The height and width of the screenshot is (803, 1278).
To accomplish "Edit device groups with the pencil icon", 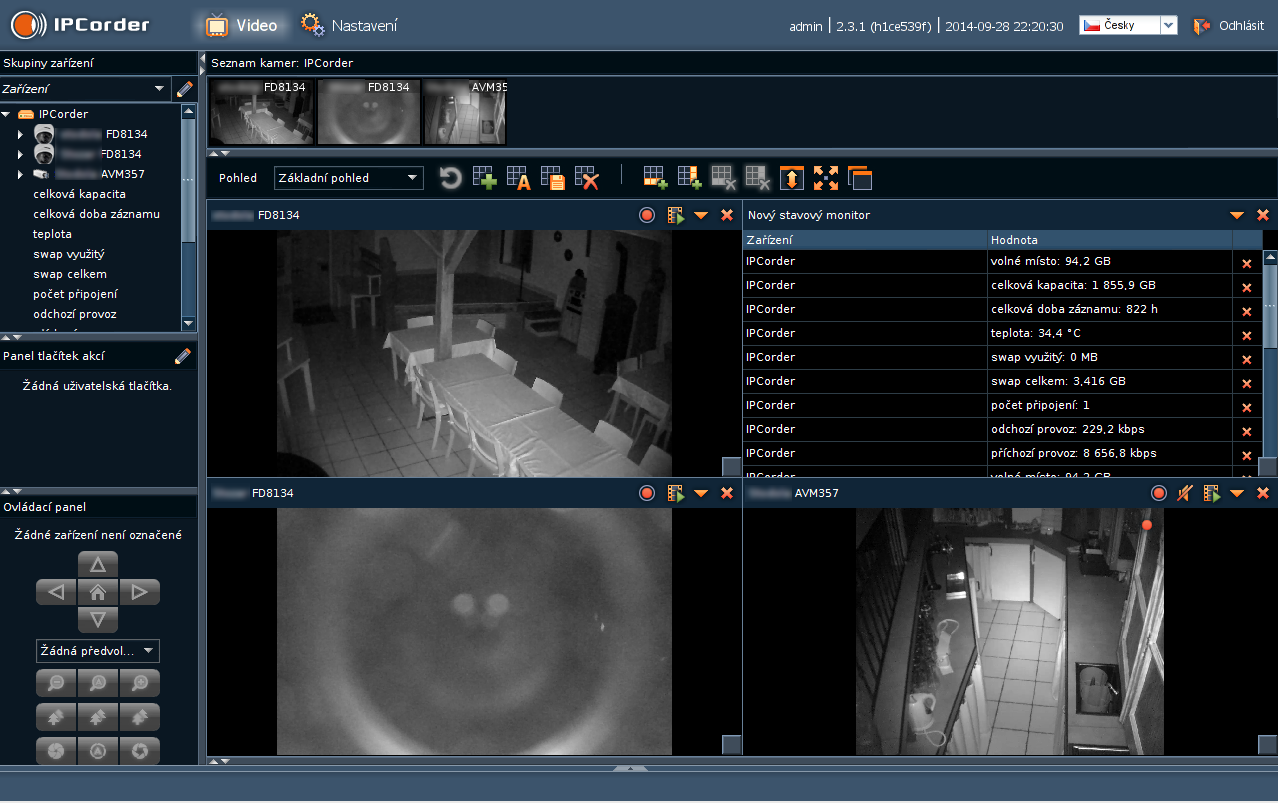I will tap(184, 89).
